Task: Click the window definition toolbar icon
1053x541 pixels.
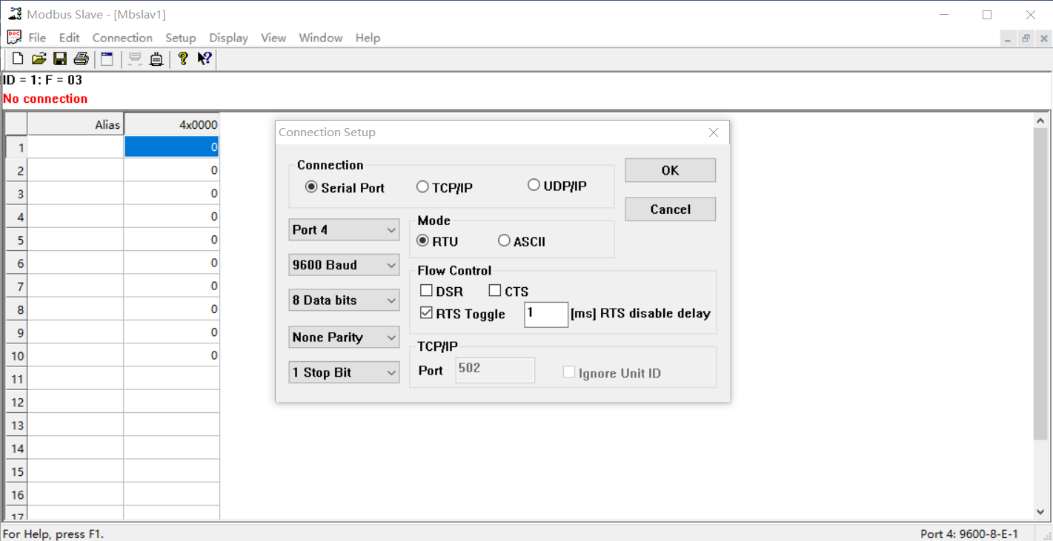Action: (x=107, y=59)
